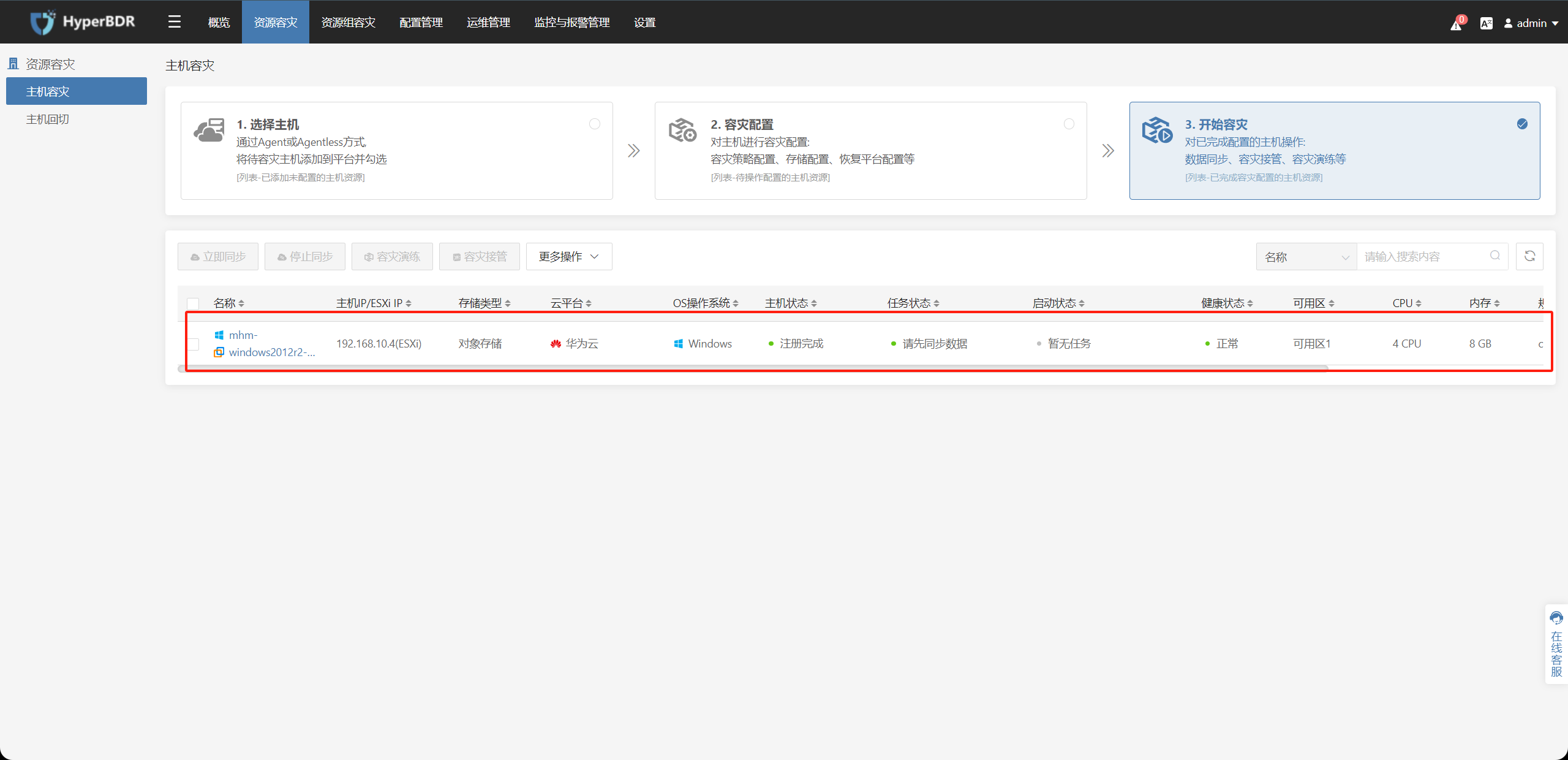Click 正常 health status
This screenshot has width=1568, height=760.
coord(1221,344)
